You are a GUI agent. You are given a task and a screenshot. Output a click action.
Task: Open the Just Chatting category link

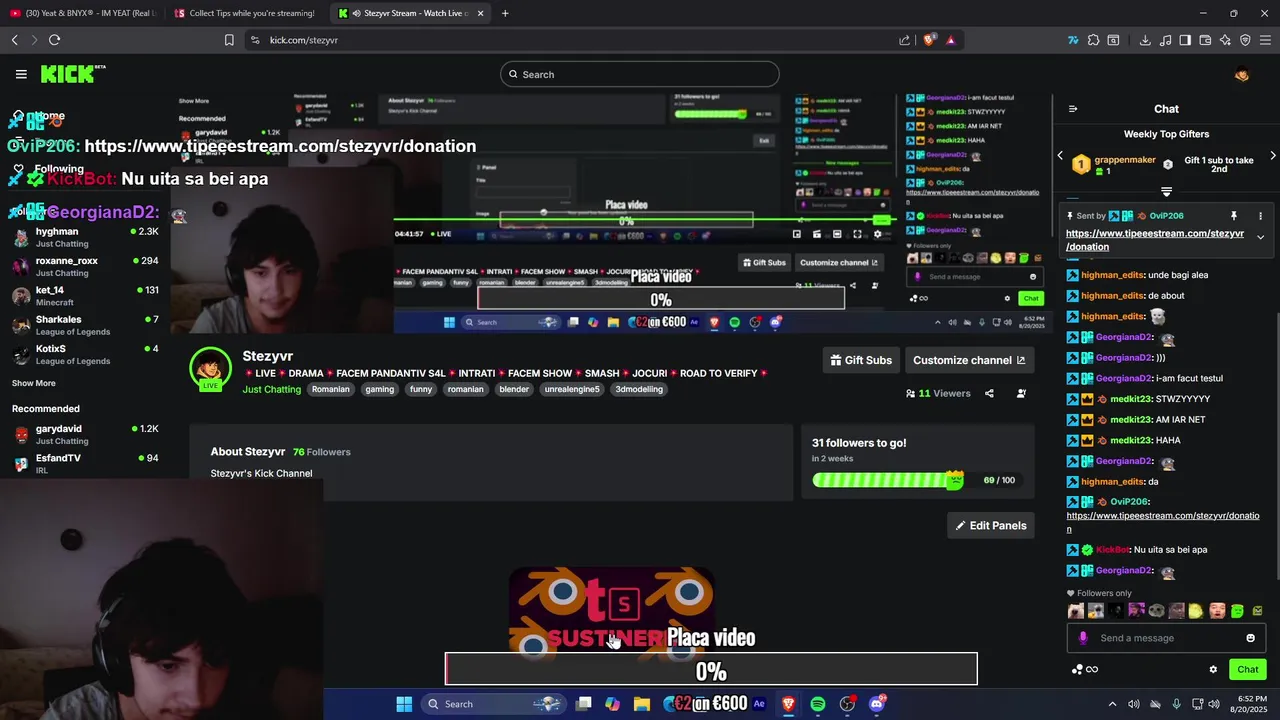pyautogui.click(x=271, y=389)
